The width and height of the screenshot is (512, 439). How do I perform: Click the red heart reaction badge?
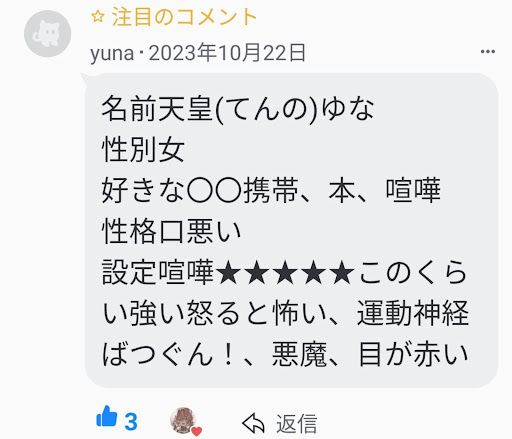[197, 431]
